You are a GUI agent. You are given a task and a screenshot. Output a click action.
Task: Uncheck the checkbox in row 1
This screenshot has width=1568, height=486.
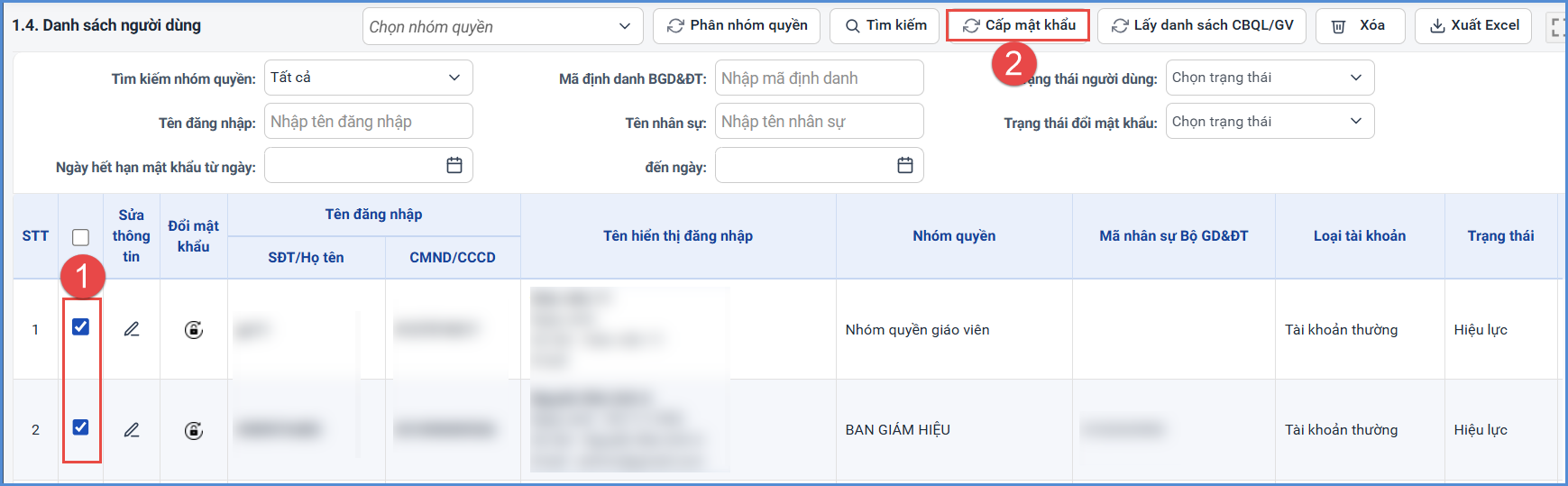pos(81,326)
